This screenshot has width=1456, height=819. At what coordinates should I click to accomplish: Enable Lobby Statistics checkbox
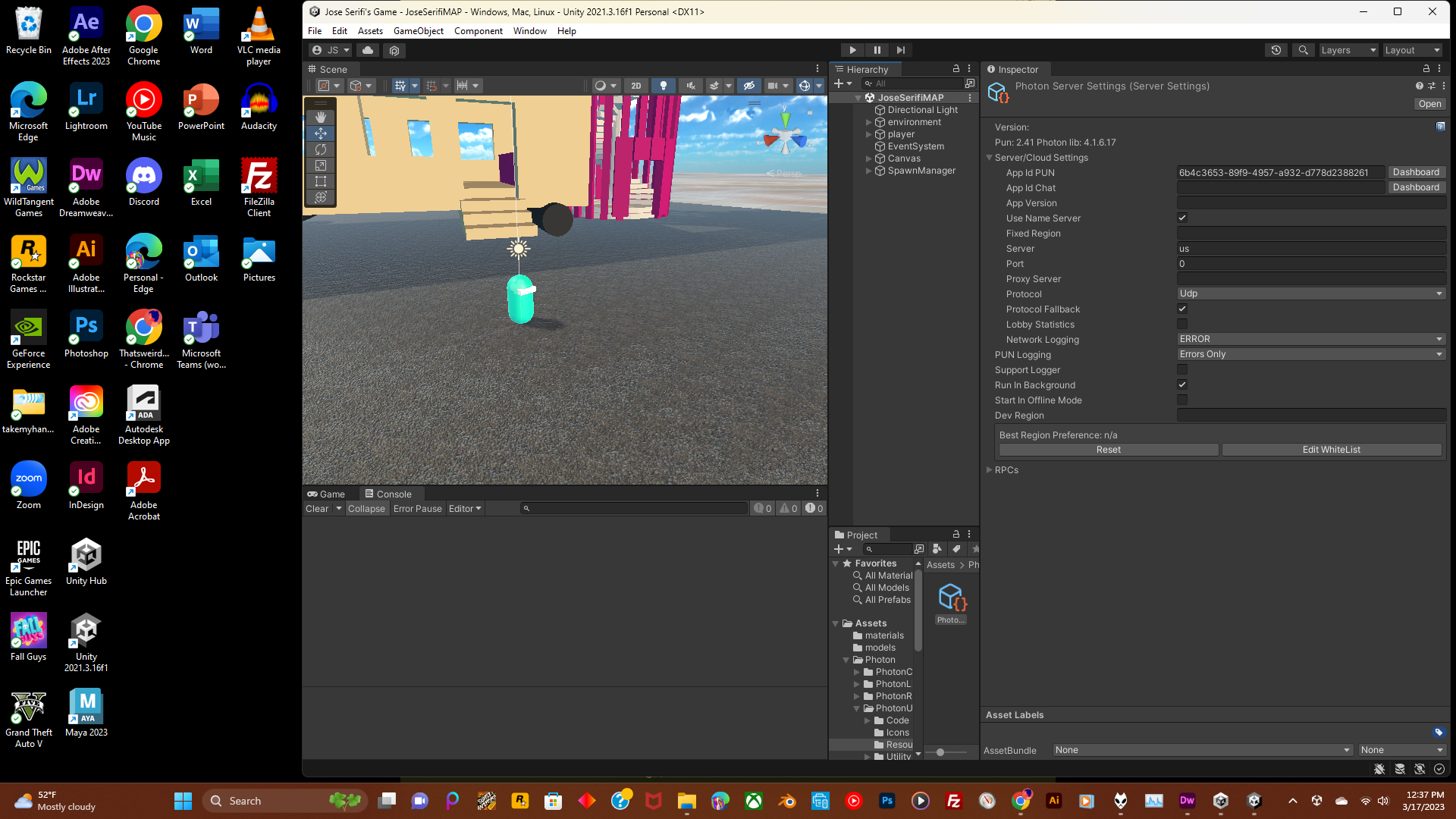[x=1182, y=324]
